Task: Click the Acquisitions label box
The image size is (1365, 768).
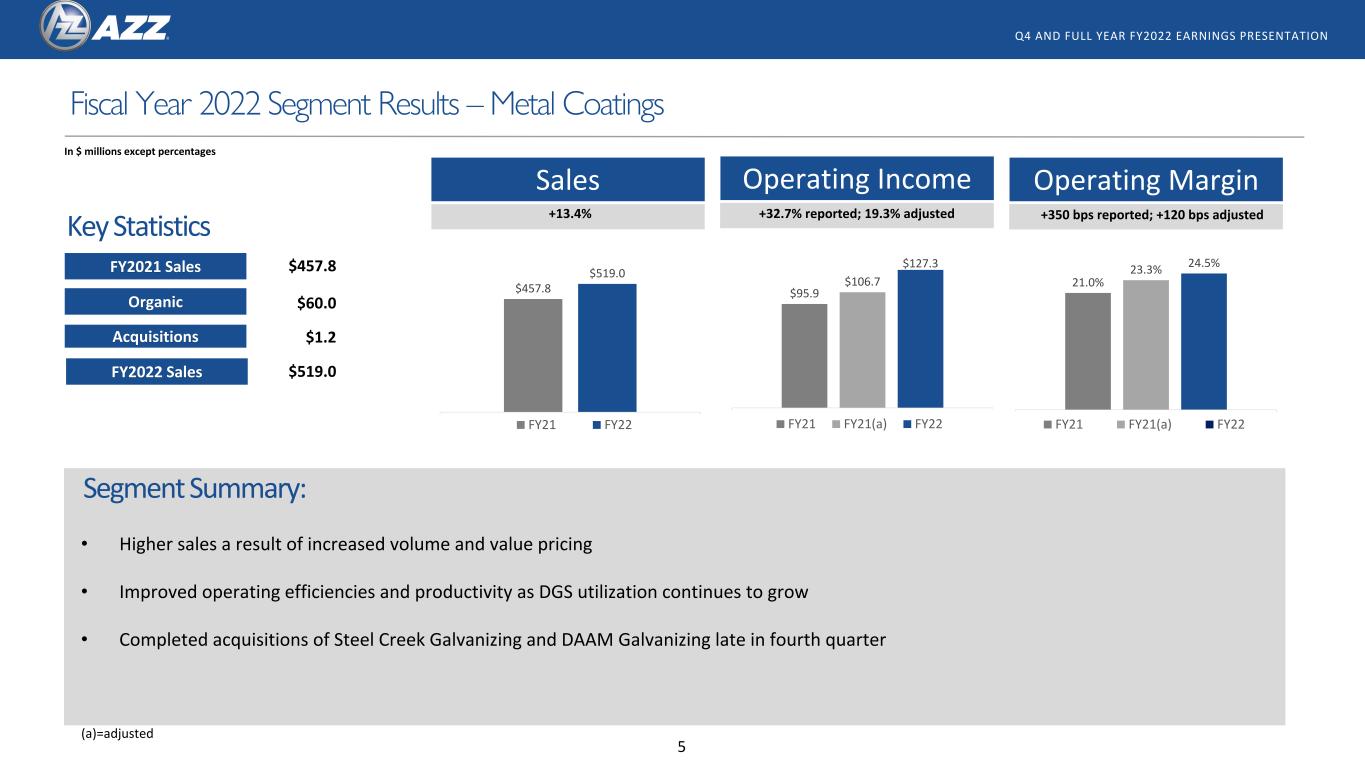Action: click(x=155, y=336)
